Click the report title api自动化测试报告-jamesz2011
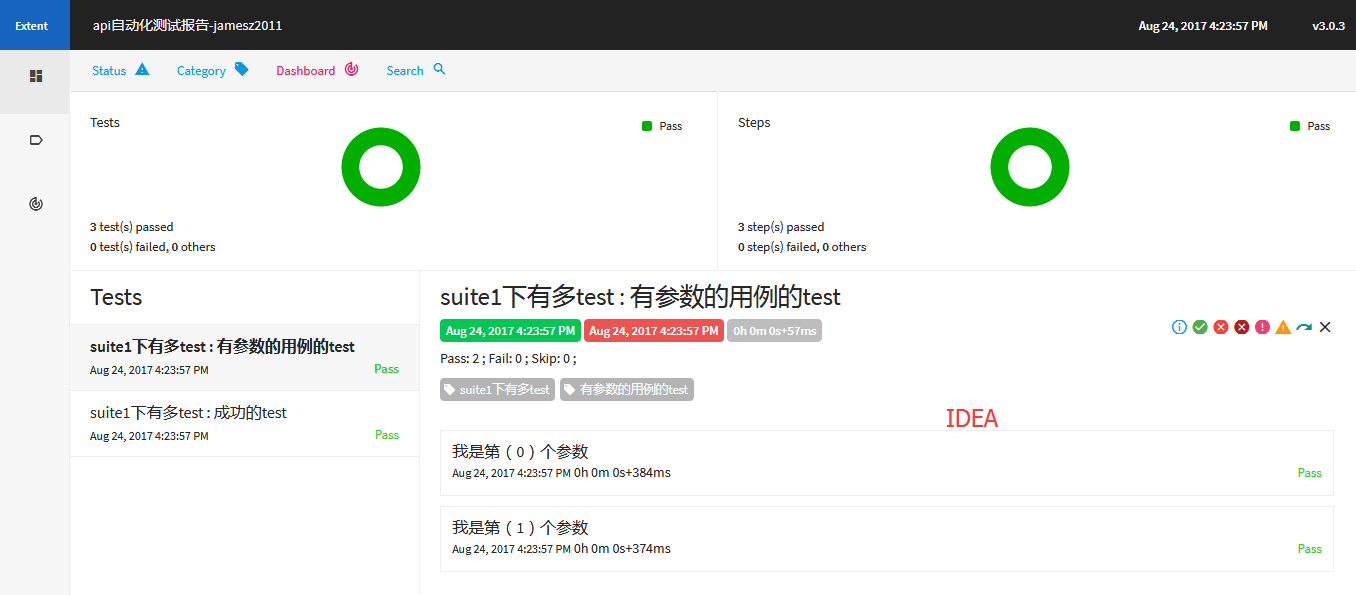This screenshot has width=1356, height=595. [x=187, y=26]
